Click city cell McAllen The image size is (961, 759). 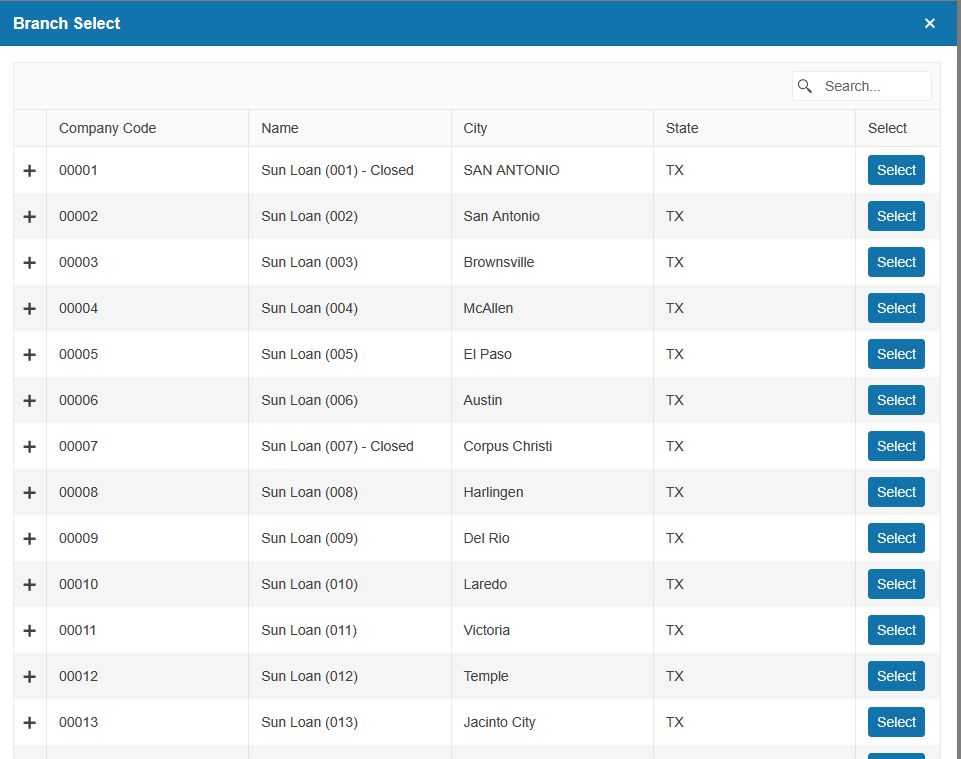pos(552,308)
